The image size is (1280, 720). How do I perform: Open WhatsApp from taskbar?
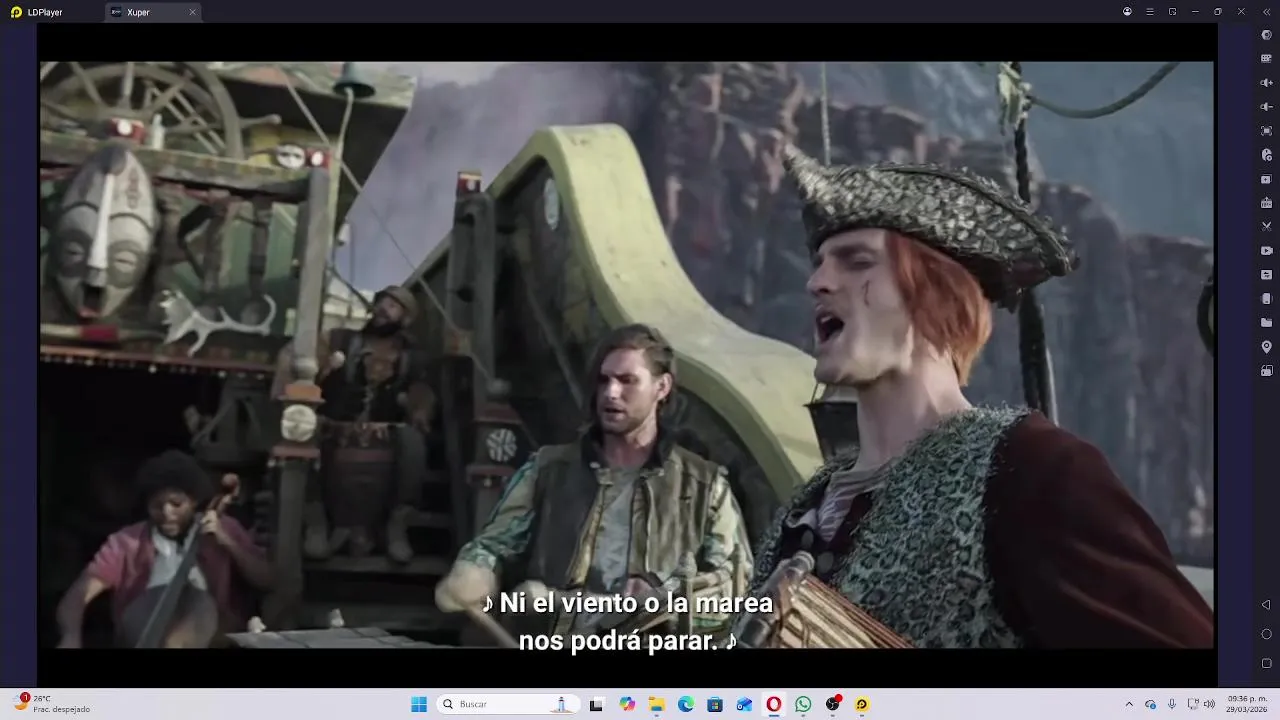click(803, 704)
